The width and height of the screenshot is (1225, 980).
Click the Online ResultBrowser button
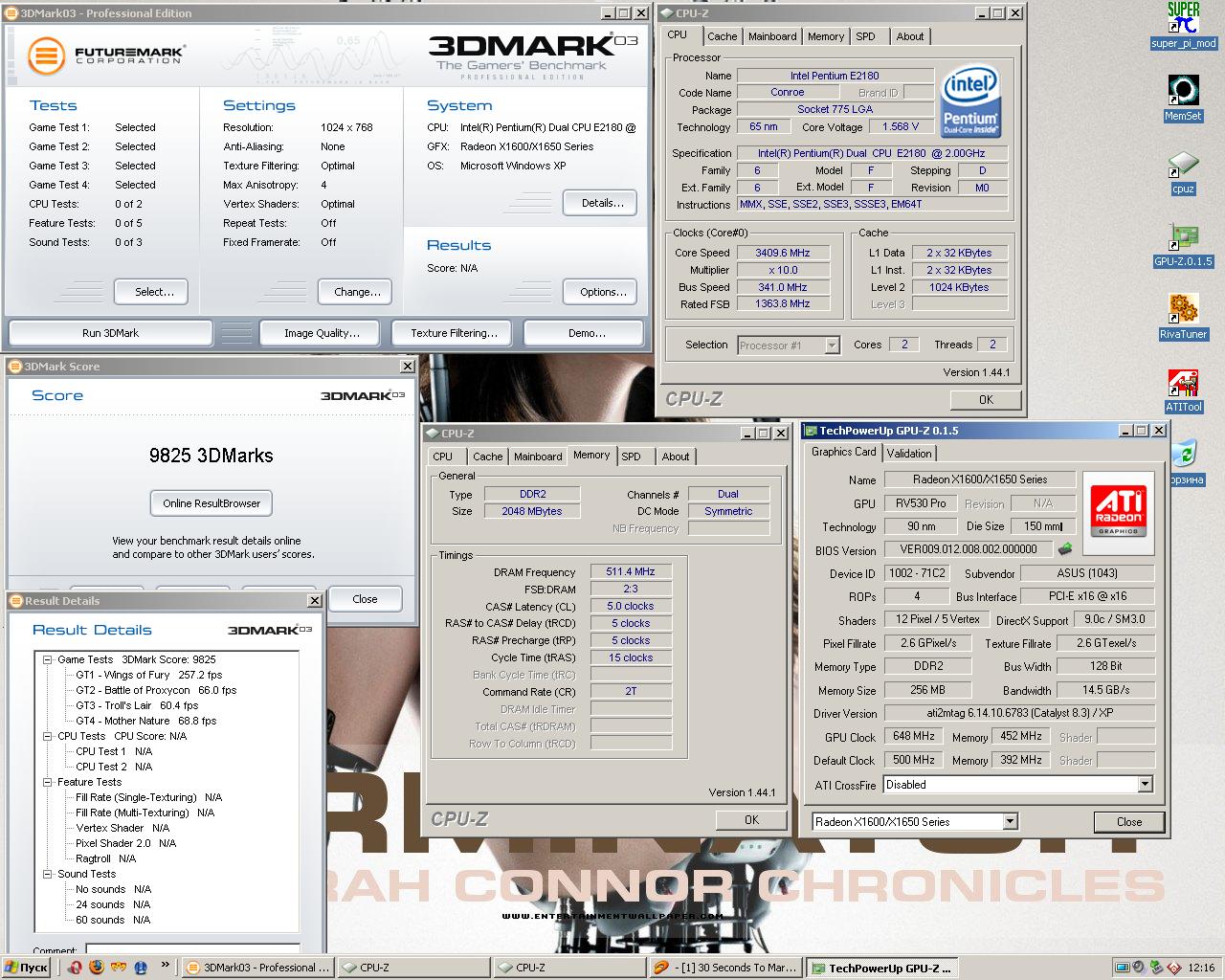212,503
